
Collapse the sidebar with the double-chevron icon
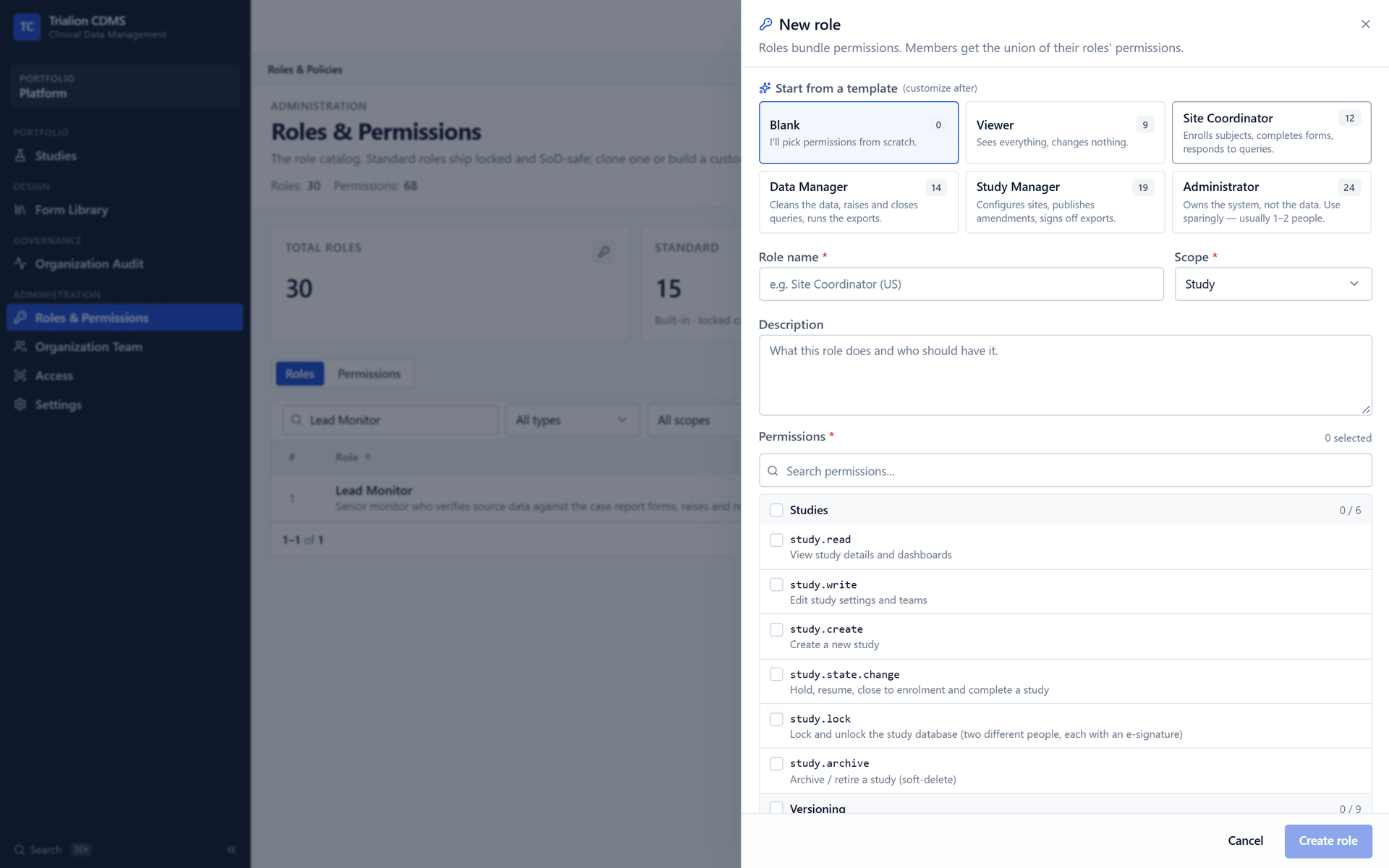(231, 849)
